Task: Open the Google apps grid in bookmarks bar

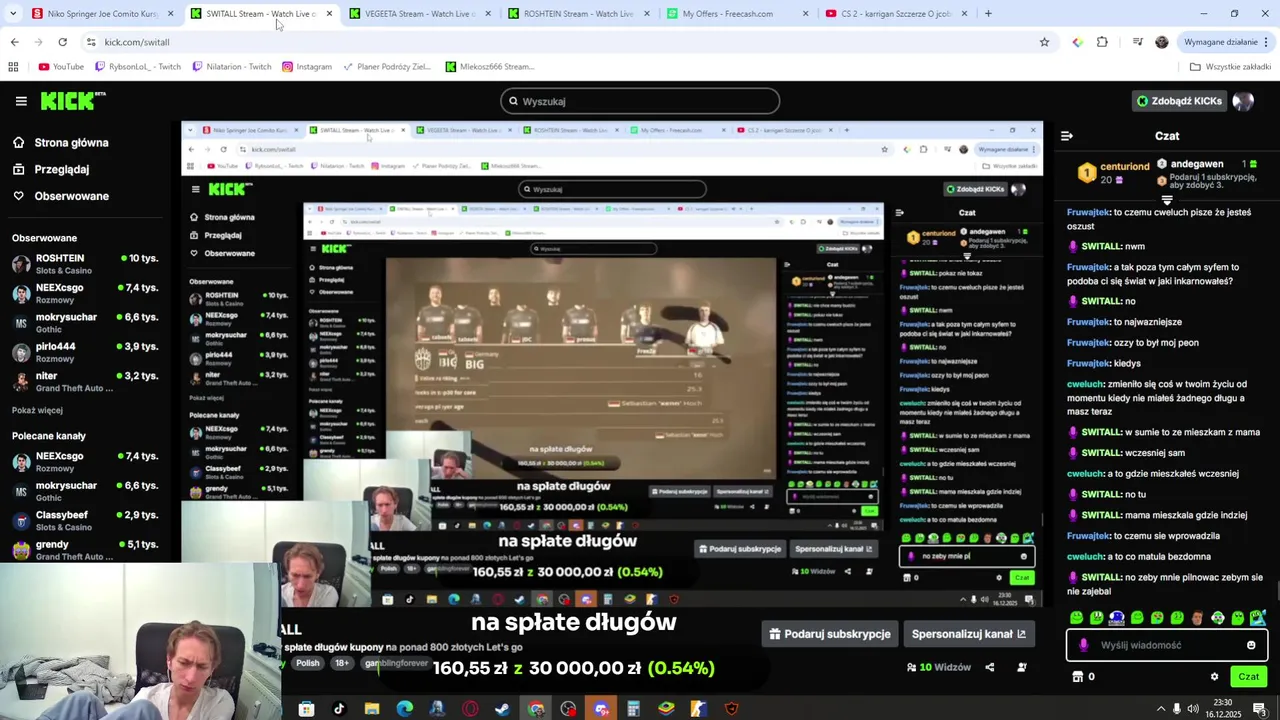Action: point(13,67)
